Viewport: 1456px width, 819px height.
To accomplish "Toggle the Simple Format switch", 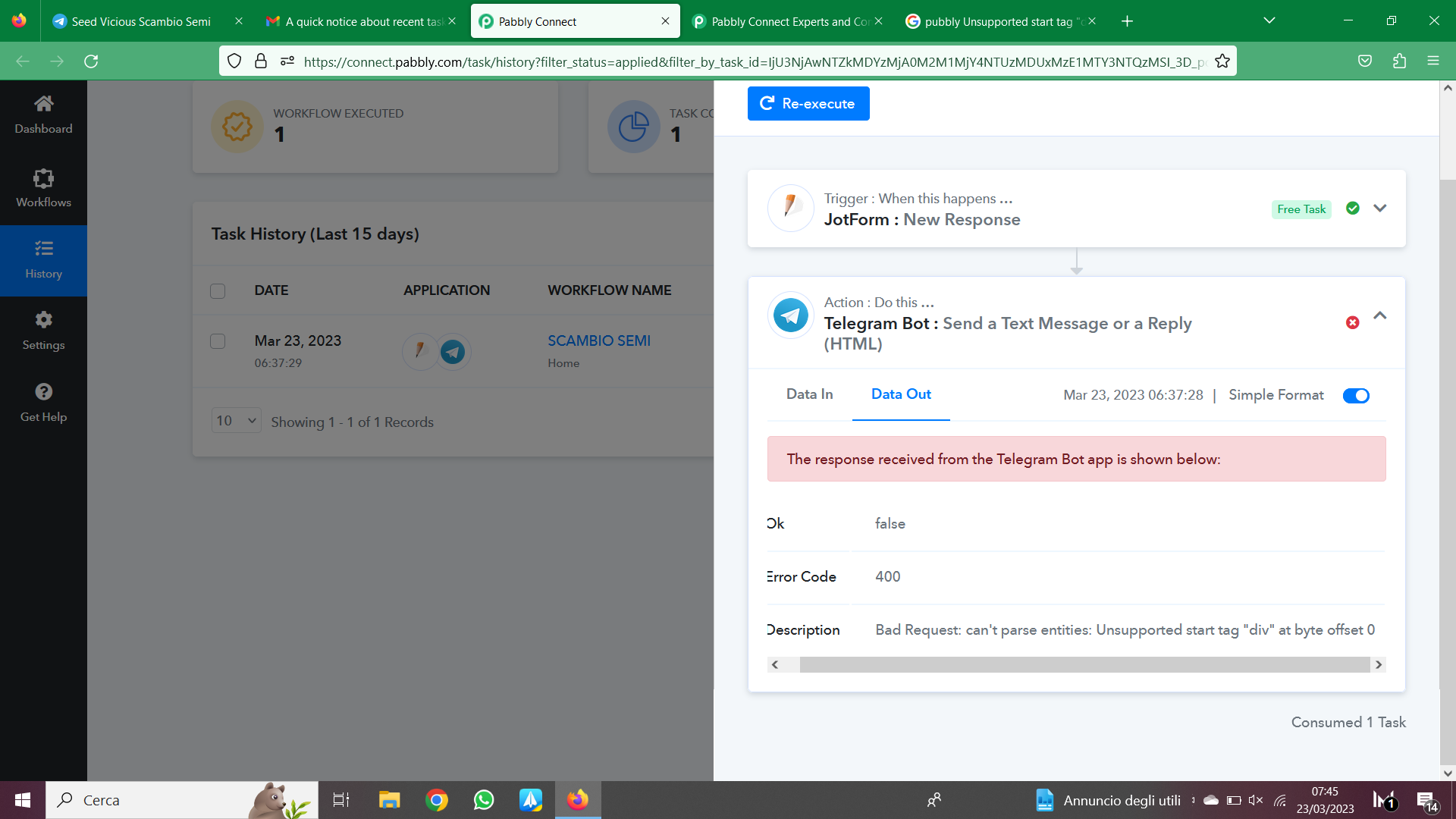I will click(1356, 396).
